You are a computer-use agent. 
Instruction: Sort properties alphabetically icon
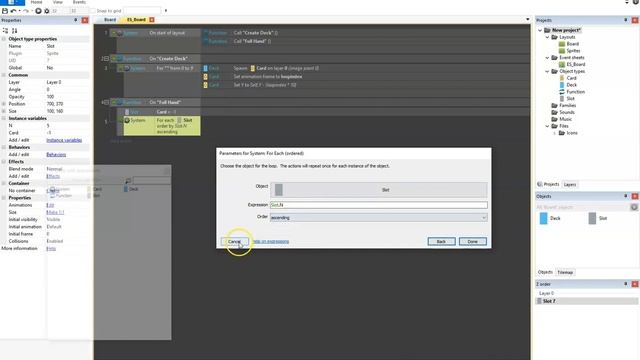click(x=14, y=31)
